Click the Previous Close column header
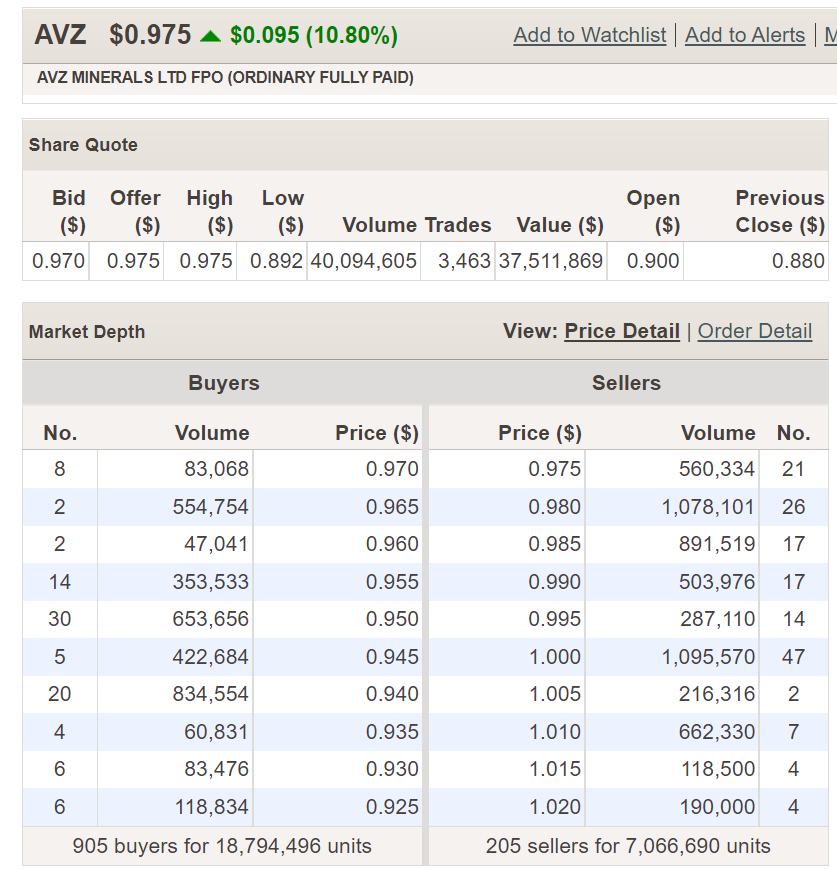Image resolution: width=837 pixels, height=869 pixels. pos(780,212)
